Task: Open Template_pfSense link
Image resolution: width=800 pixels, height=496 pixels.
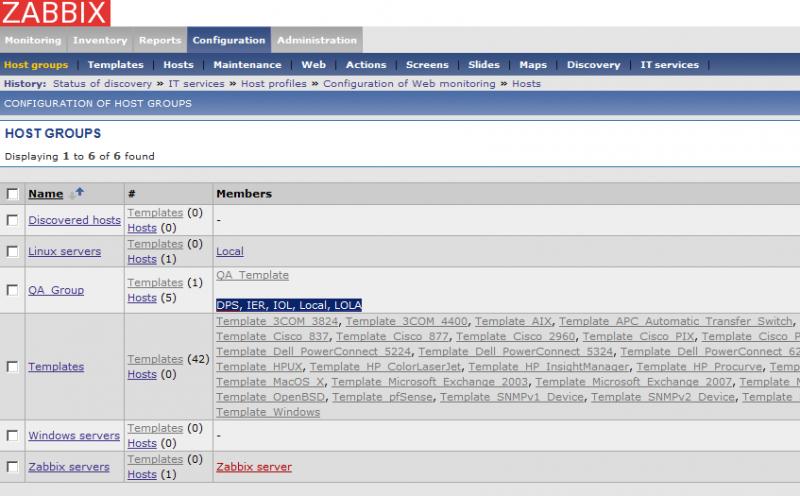Action: [383, 396]
